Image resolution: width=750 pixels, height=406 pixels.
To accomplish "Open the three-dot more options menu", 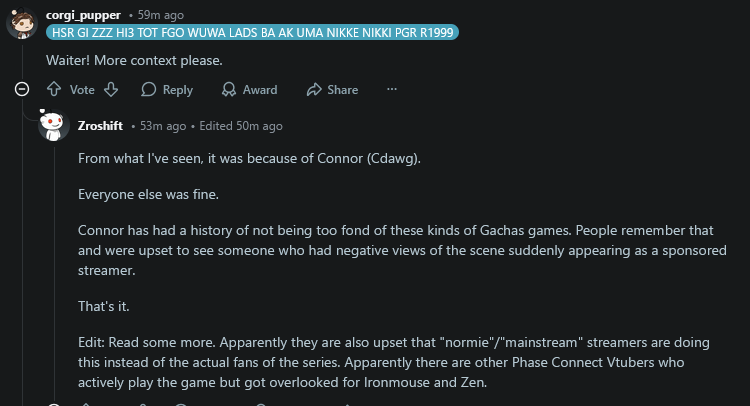I will (x=392, y=89).
